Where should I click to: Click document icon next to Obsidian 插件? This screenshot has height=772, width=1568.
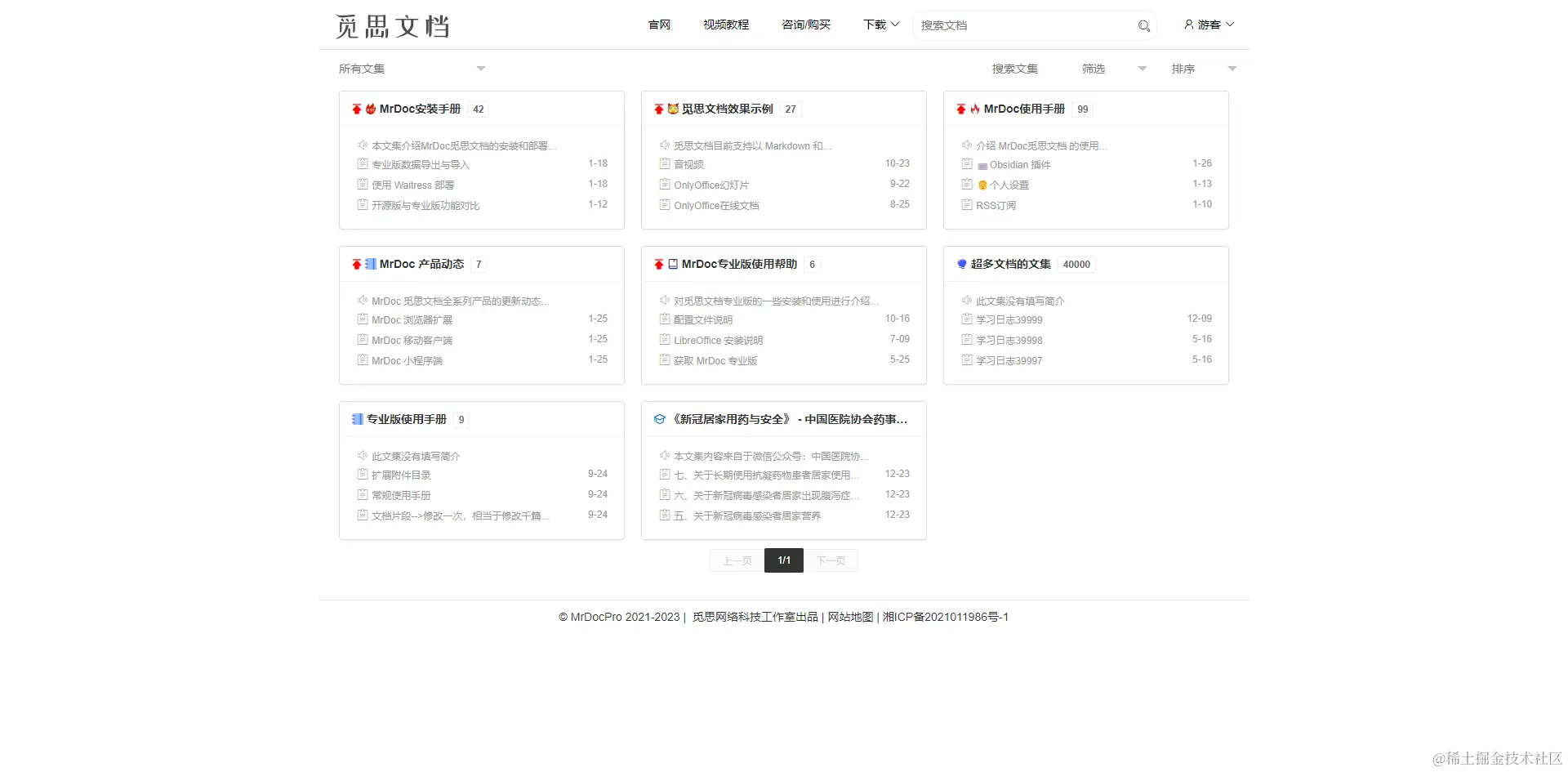tap(967, 163)
